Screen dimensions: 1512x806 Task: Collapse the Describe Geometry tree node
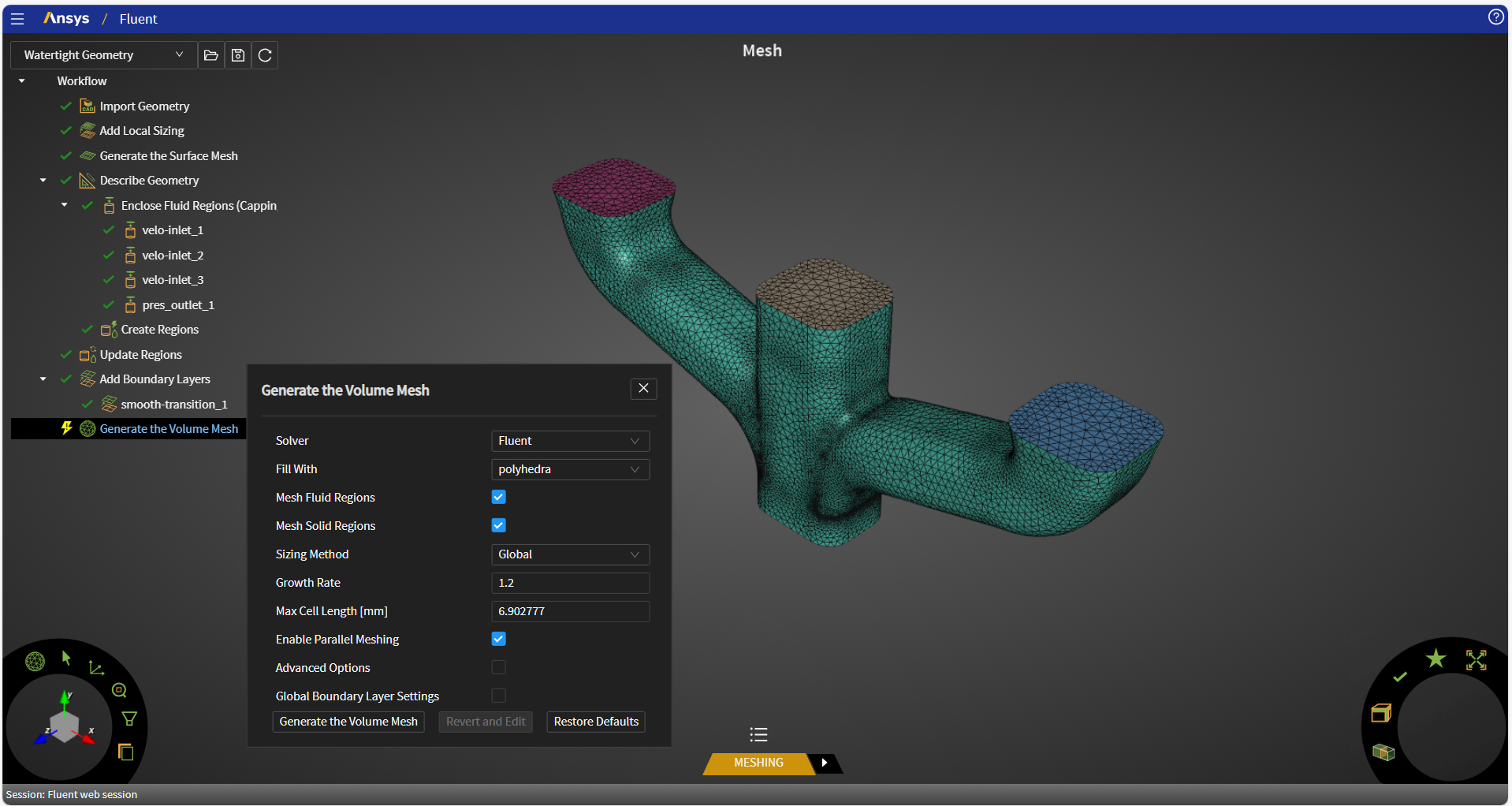tap(43, 180)
